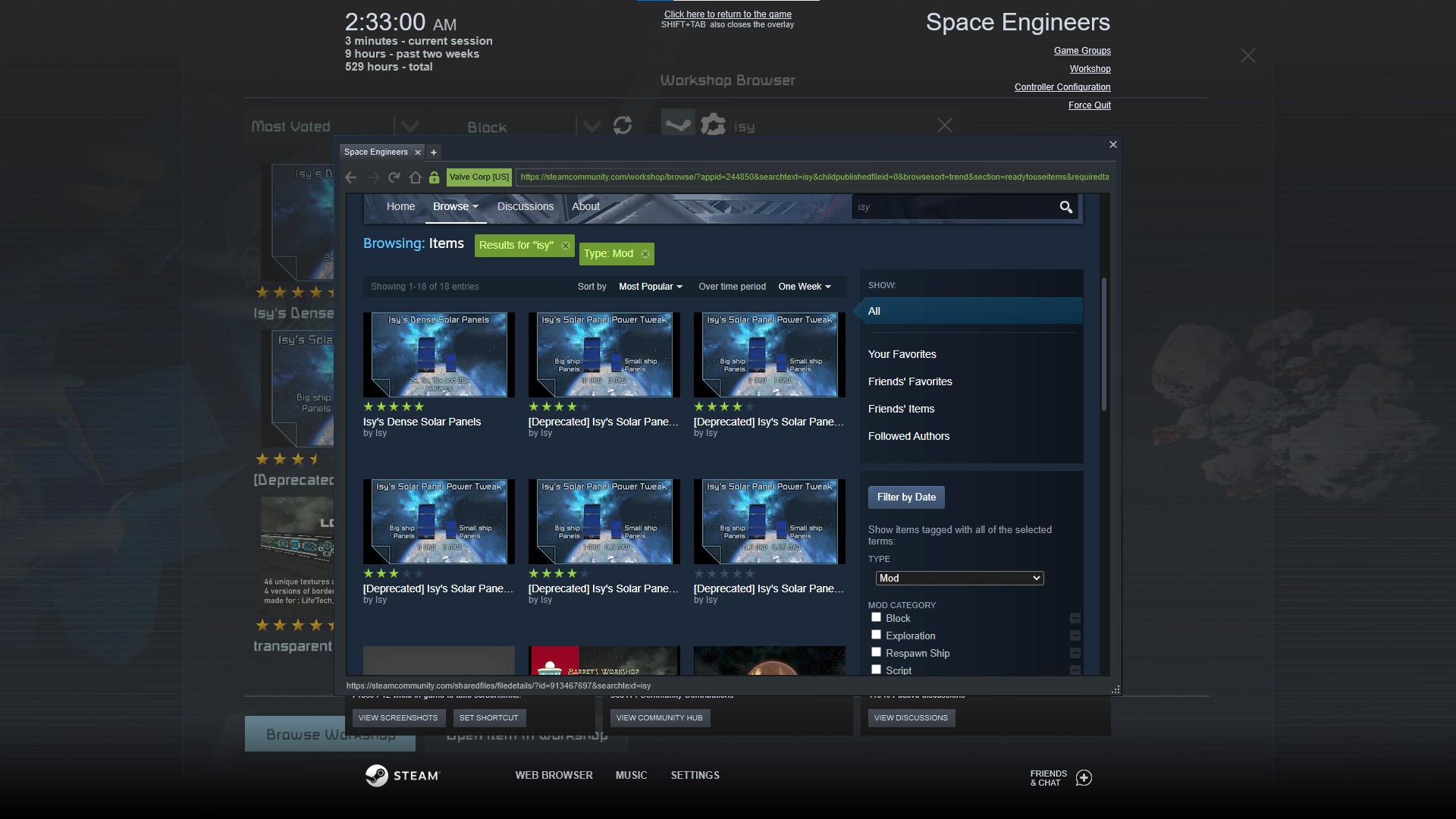
Task: Open the browser home page icon
Action: 415,177
